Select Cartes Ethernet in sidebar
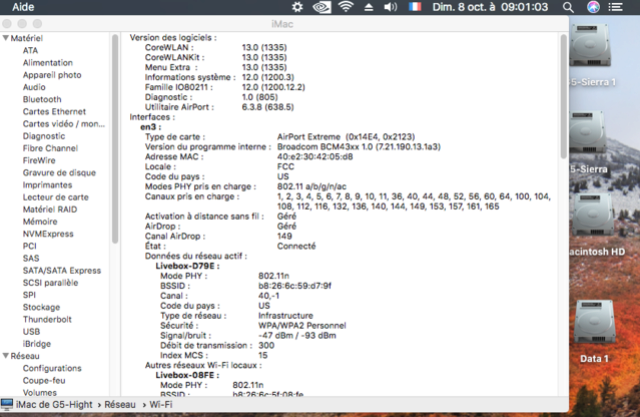The height and width of the screenshot is (417, 640). 54,111
